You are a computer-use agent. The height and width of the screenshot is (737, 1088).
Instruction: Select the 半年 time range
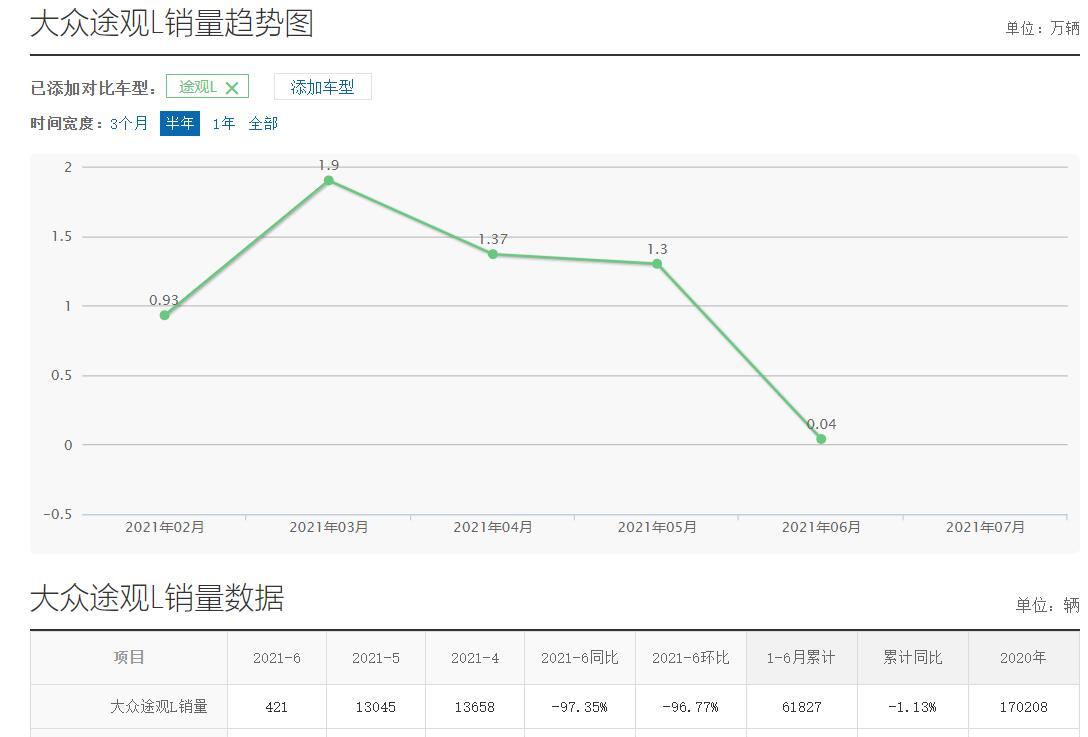180,124
